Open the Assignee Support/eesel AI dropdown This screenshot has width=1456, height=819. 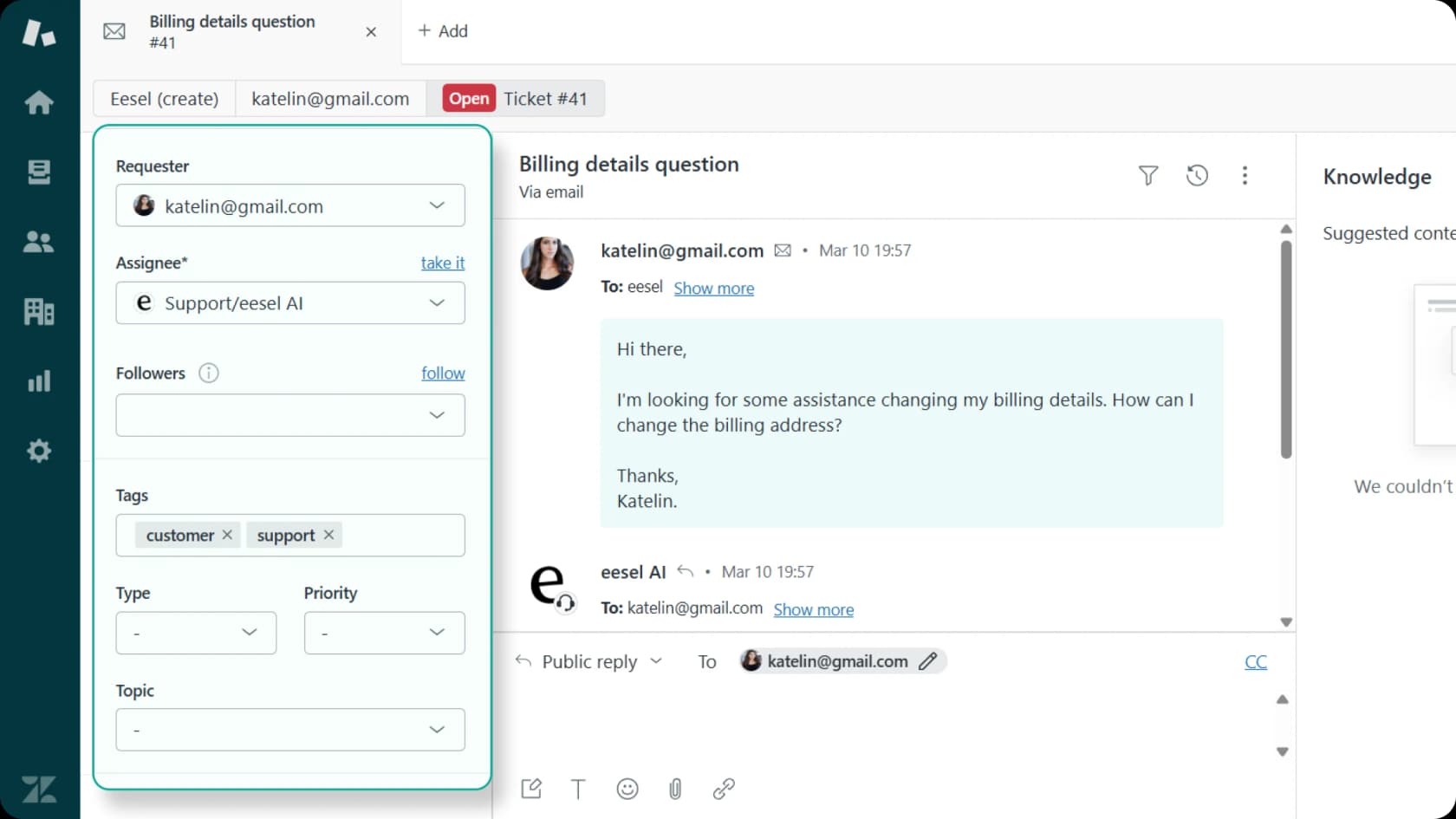pos(290,302)
